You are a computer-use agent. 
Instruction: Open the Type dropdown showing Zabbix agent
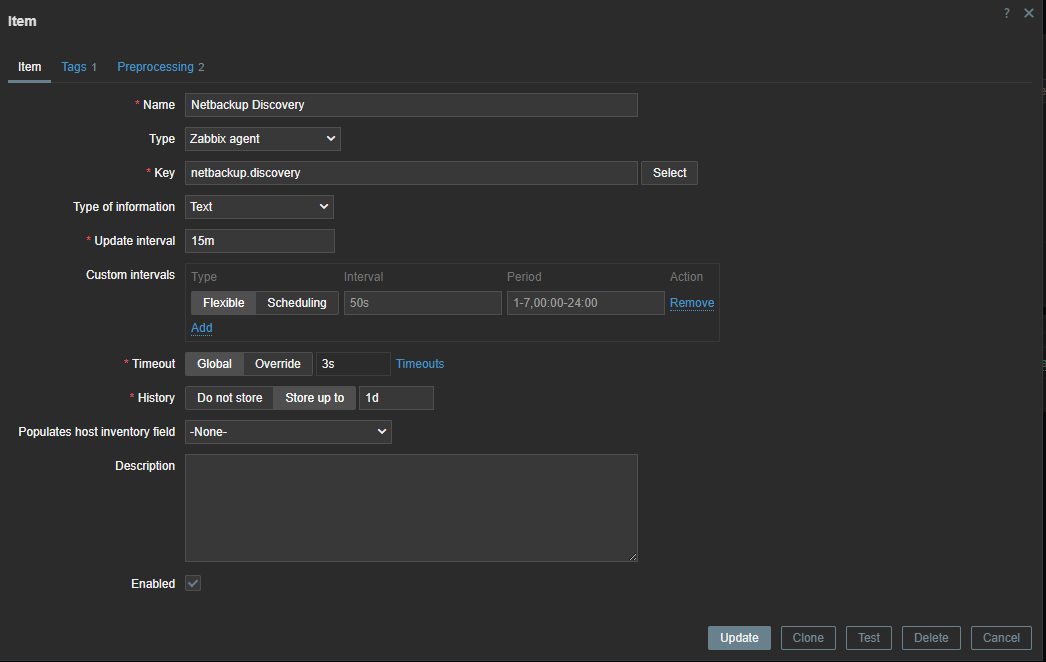tap(262, 138)
